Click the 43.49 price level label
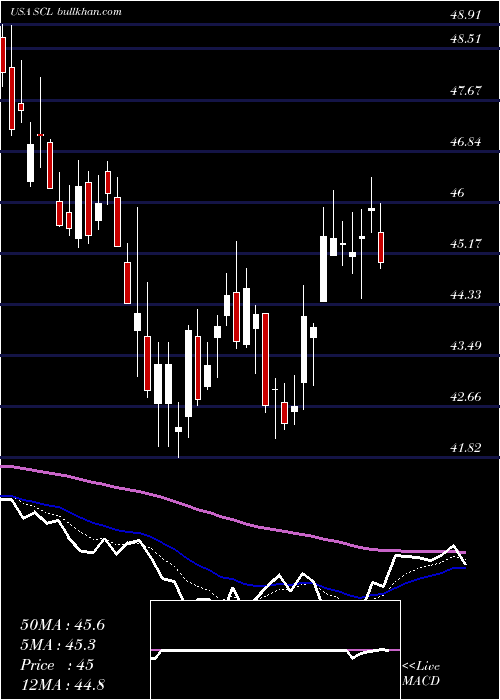The width and height of the screenshot is (500, 700). coord(466,346)
